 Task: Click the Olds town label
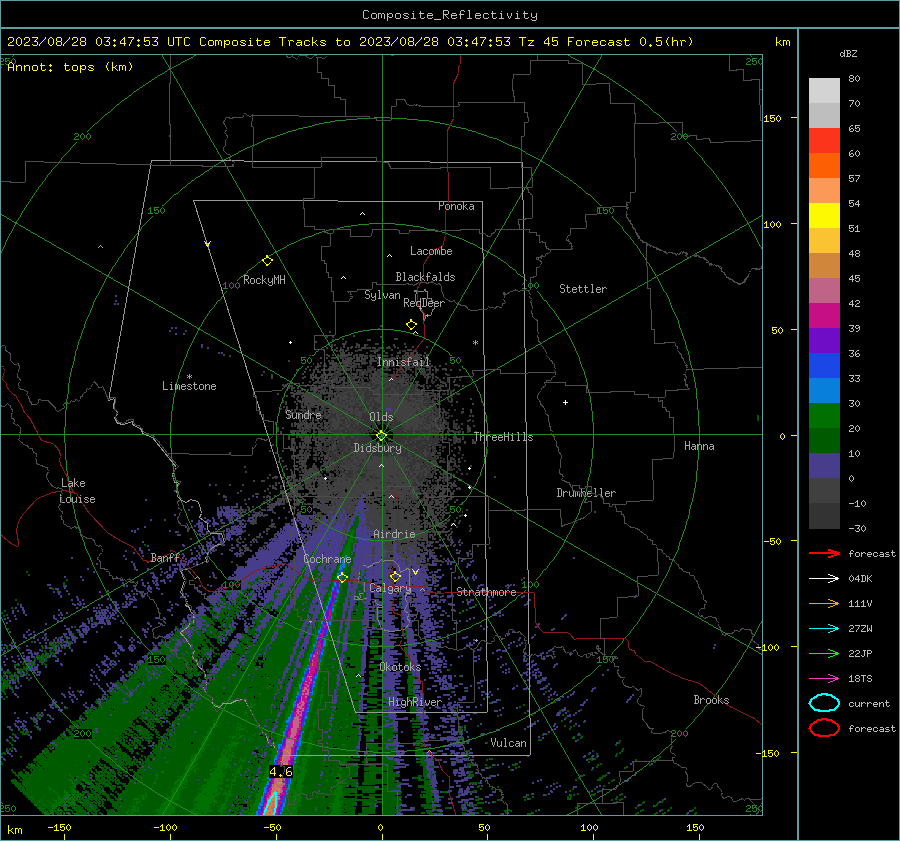click(381, 417)
